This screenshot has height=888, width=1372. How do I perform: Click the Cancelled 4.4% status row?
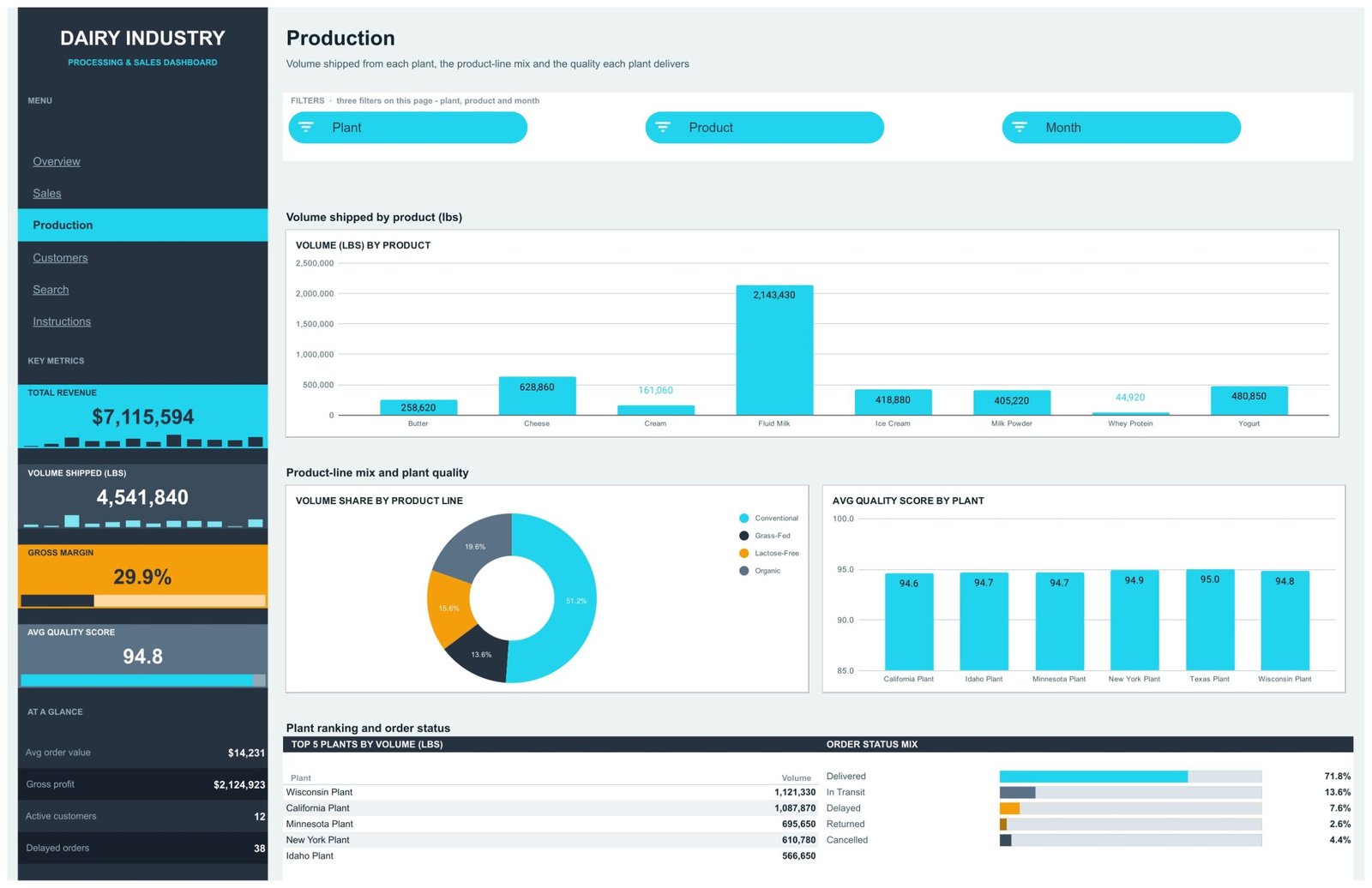(1088, 841)
